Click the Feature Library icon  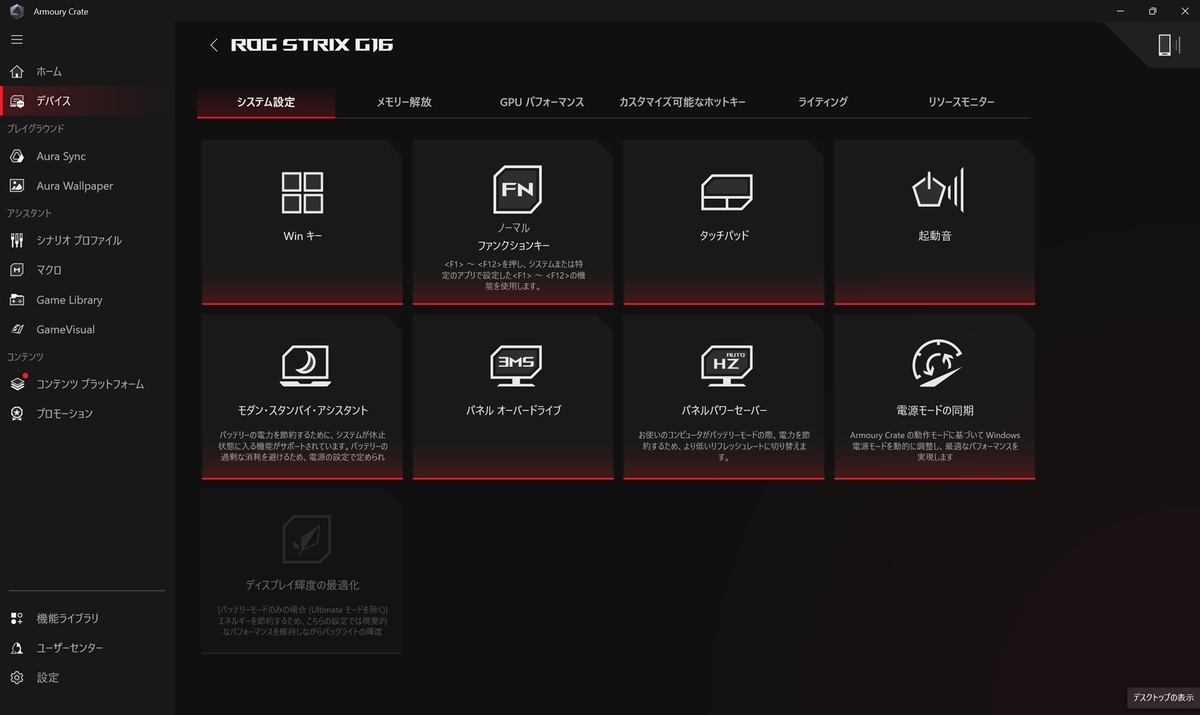[16, 618]
